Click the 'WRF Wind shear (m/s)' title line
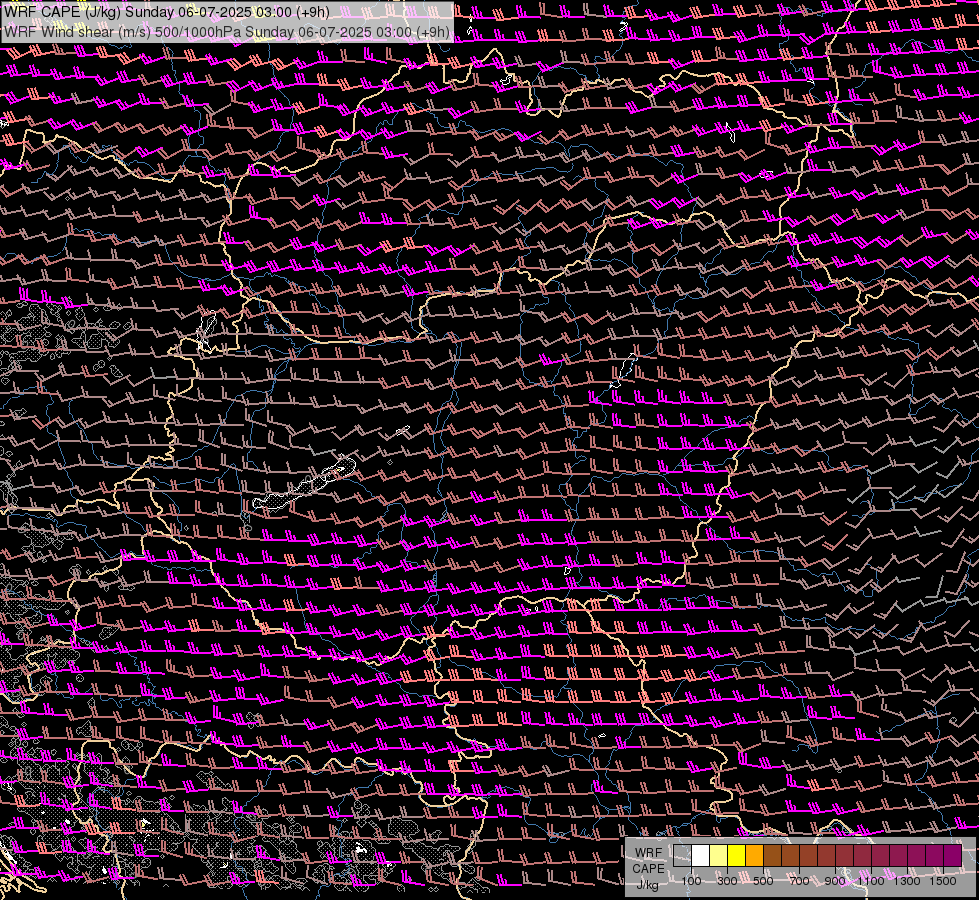The height and width of the screenshot is (900, 979). click(x=226, y=32)
